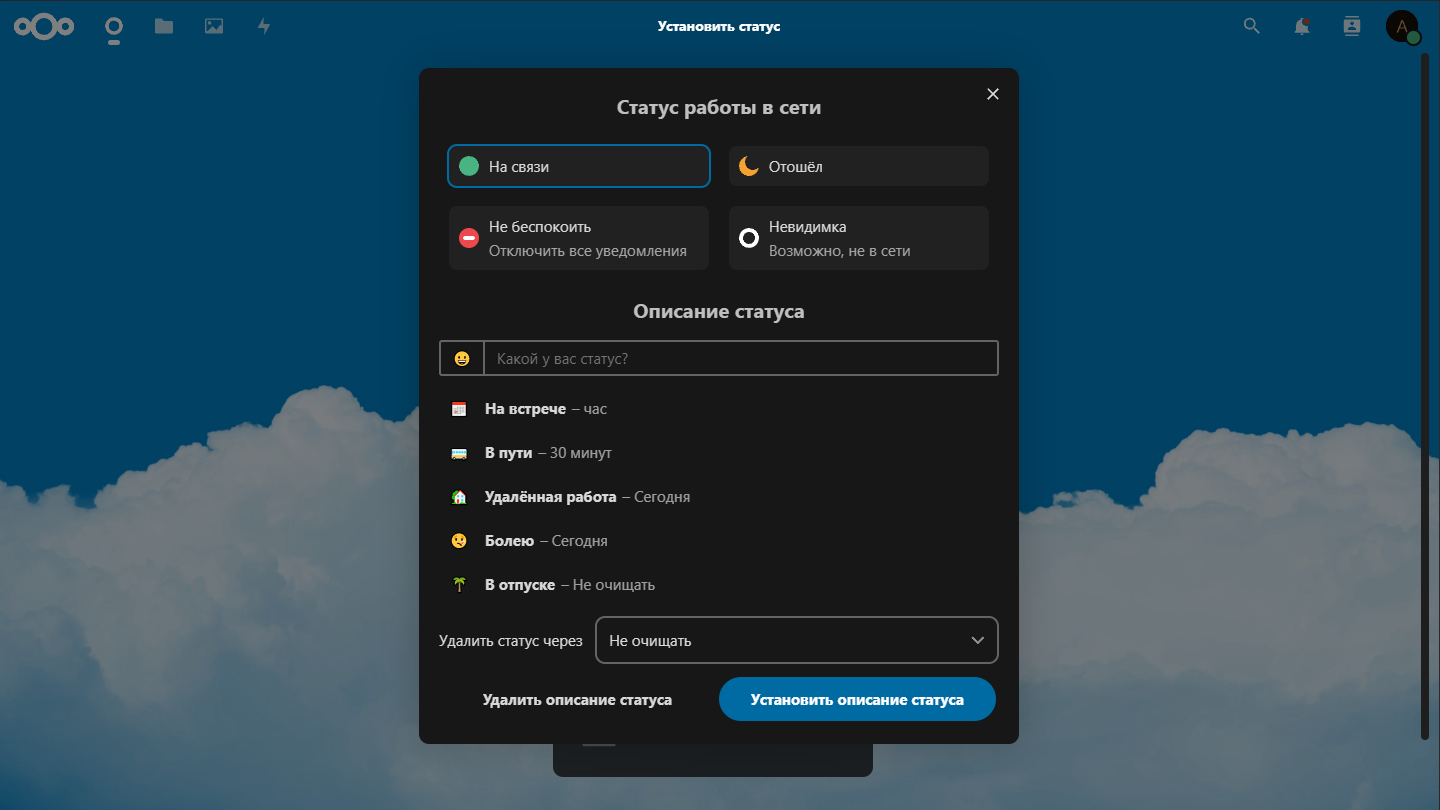
Task: Select the "Невидимка" invisible status
Action: (858, 238)
